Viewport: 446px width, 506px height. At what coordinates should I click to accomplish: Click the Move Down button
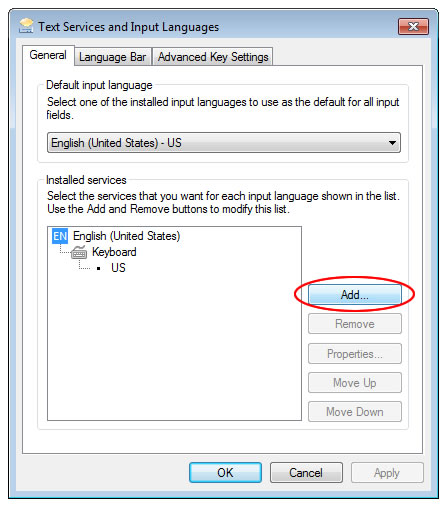click(355, 412)
